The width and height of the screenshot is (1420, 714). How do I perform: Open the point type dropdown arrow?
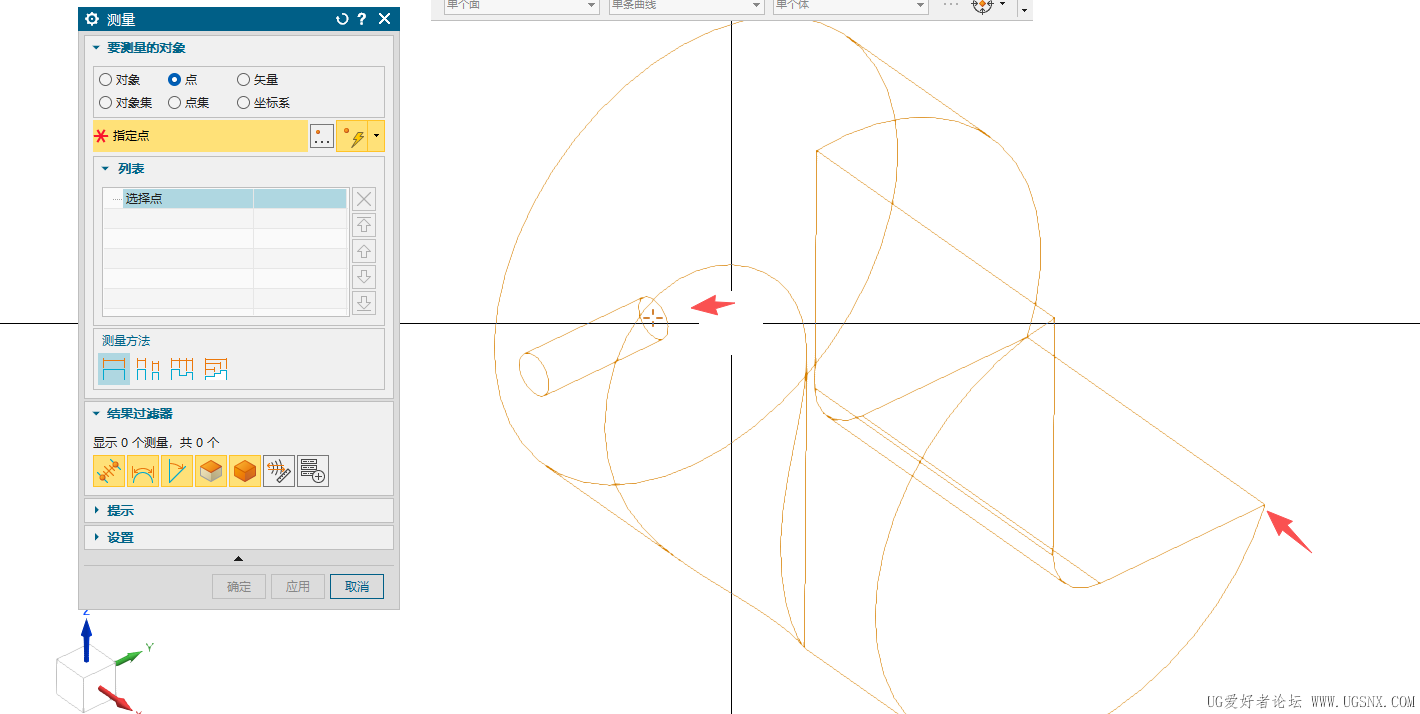click(x=376, y=136)
